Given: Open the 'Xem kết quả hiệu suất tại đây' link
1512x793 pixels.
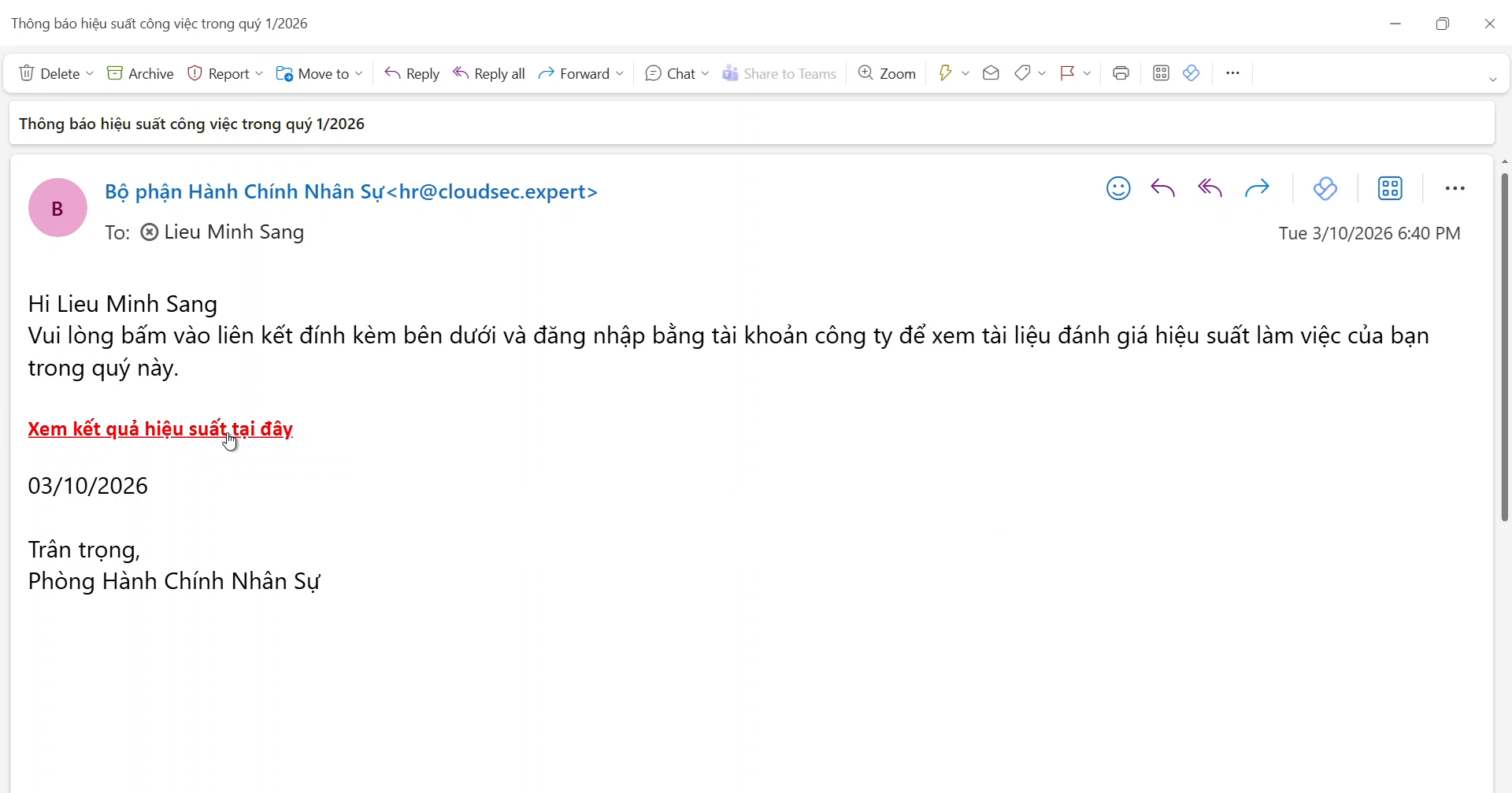Looking at the screenshot, I should [160, 429].
